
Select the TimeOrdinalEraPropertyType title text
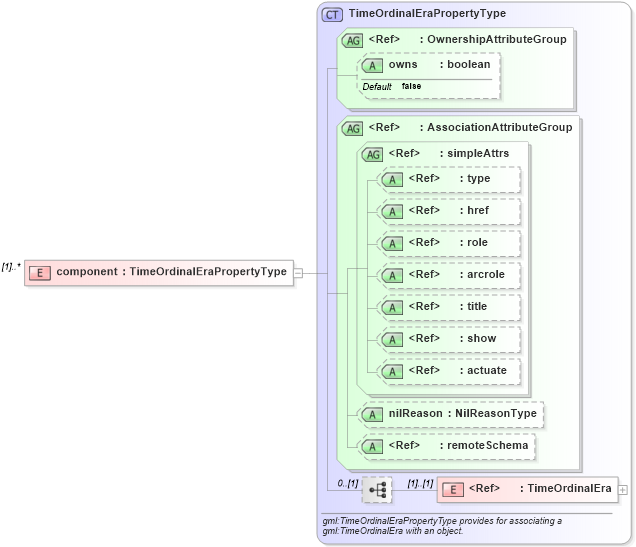(x=427, y=13)
